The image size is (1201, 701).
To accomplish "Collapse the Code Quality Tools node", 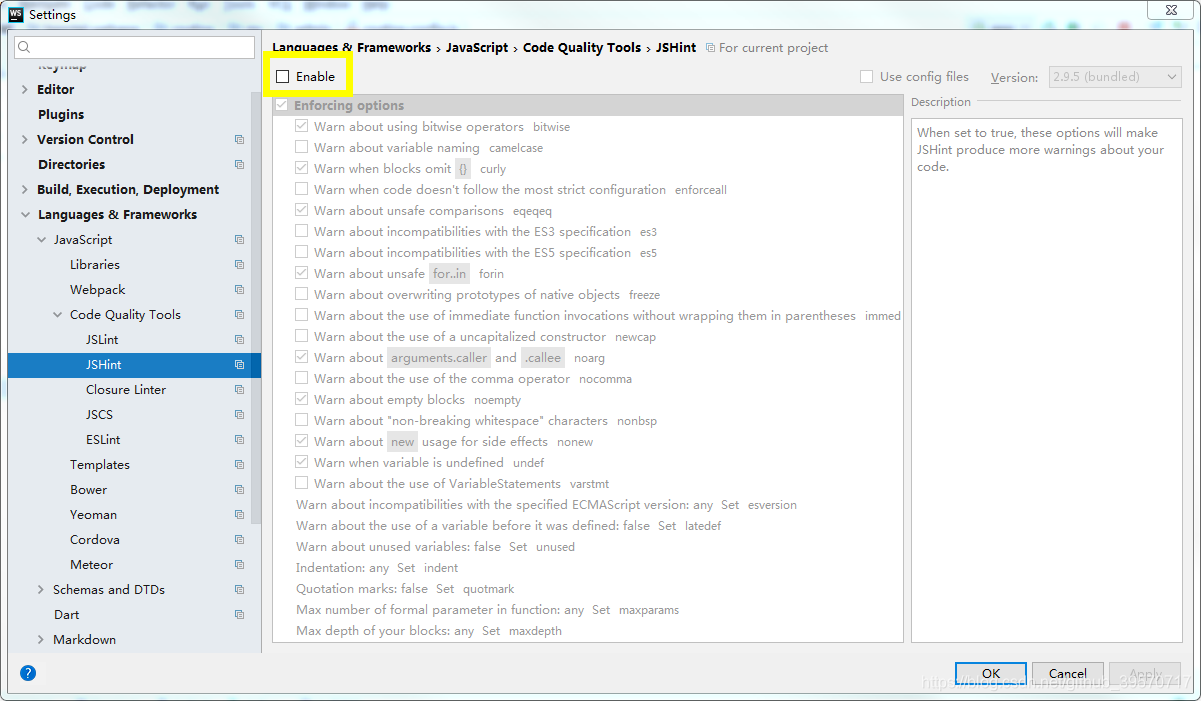I will pos(57,315).
